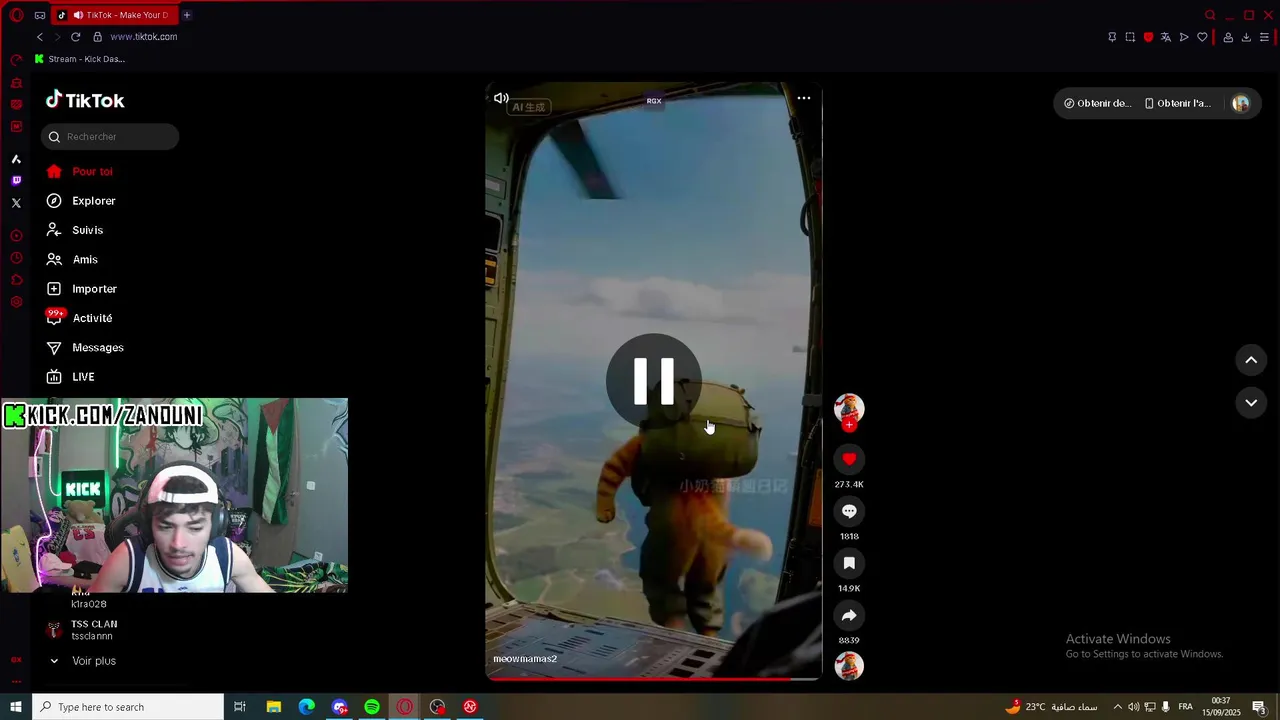1280x720 pixels.
Task: Reload the TikTok page
Action: pyautogui.click(x=75, y=37)
